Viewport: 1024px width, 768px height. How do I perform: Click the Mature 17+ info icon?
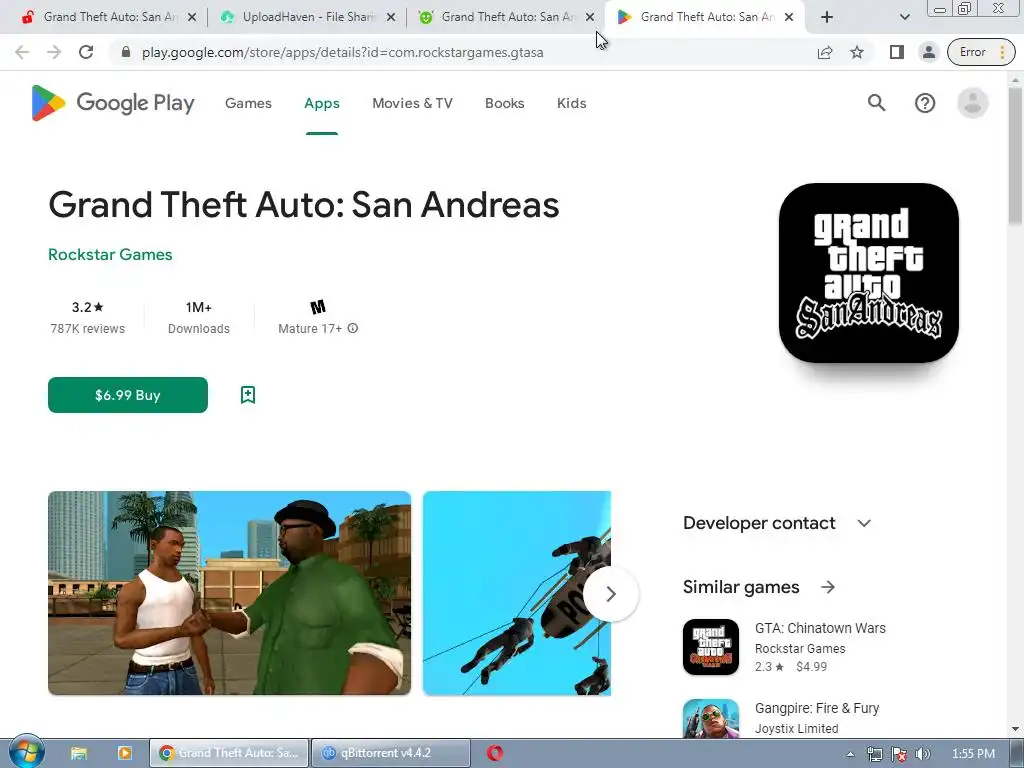pyautogui.click(x=353, y=328)
